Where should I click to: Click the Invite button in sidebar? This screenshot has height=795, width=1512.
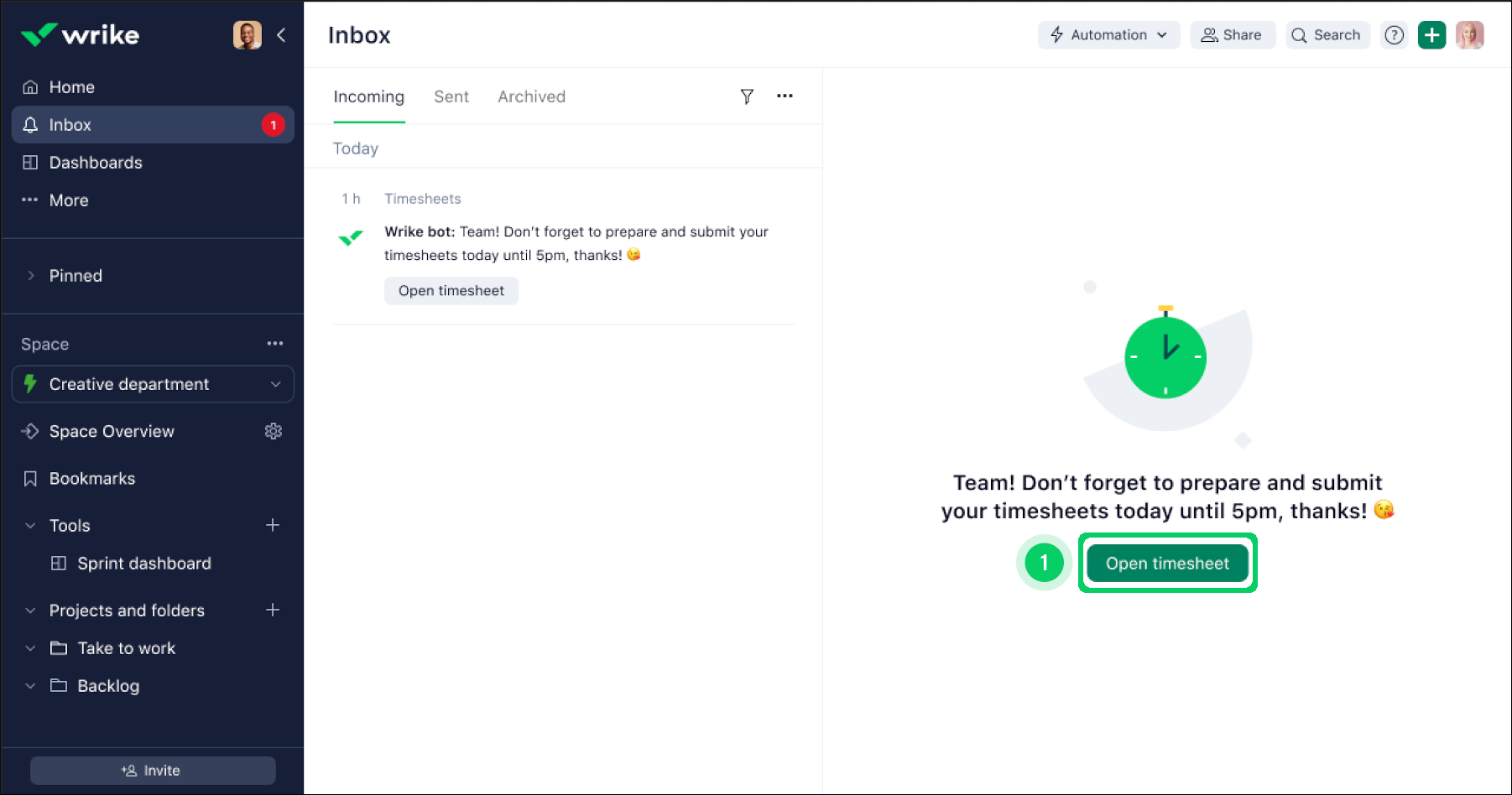click(x=153, y=771)
